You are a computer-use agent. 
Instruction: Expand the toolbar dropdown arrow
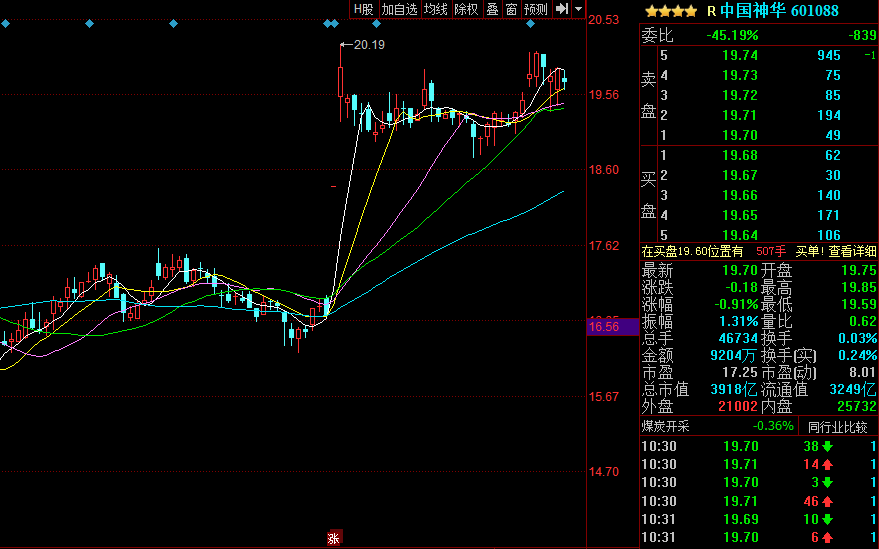coord(578,9)
